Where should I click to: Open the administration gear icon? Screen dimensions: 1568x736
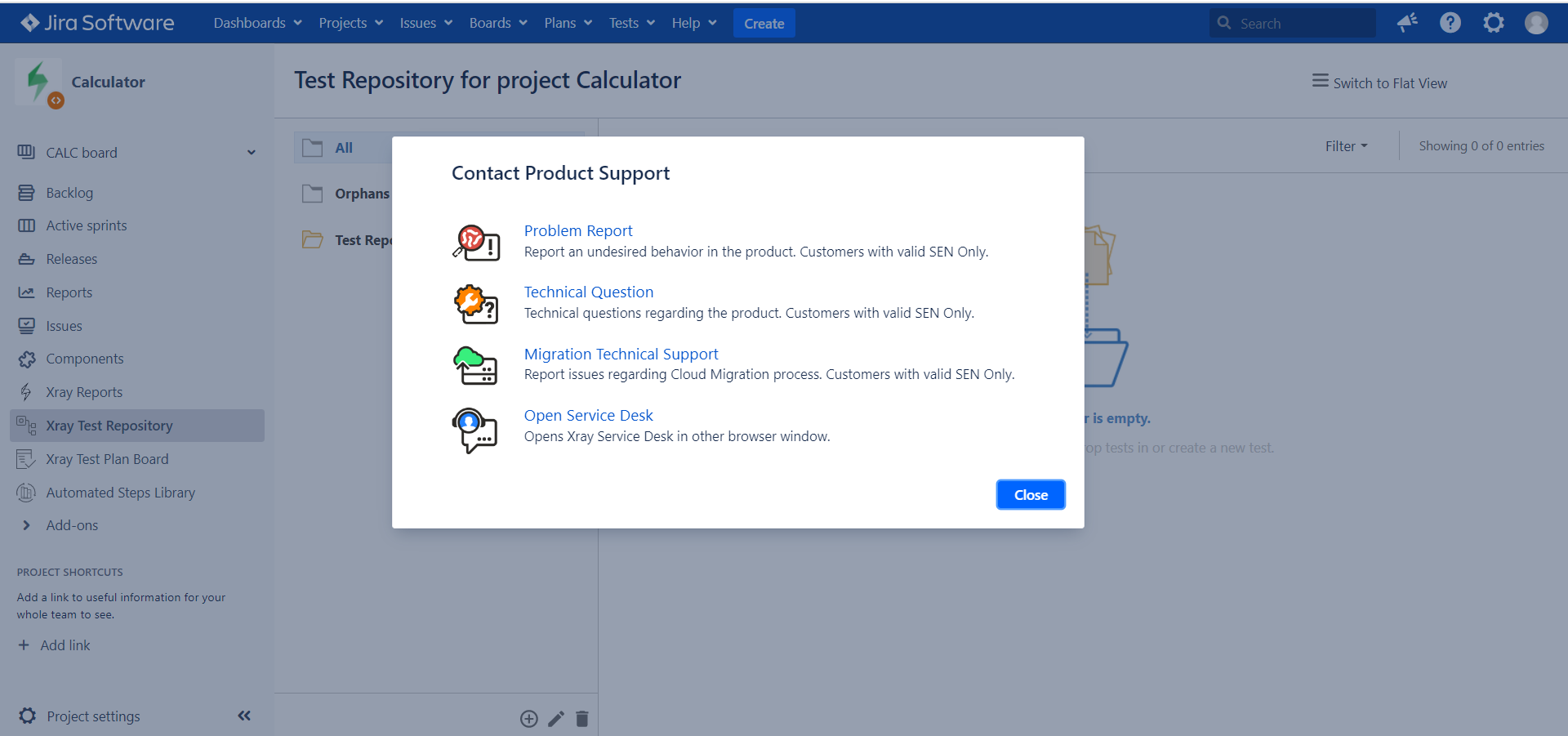(x=1494, y=23)
